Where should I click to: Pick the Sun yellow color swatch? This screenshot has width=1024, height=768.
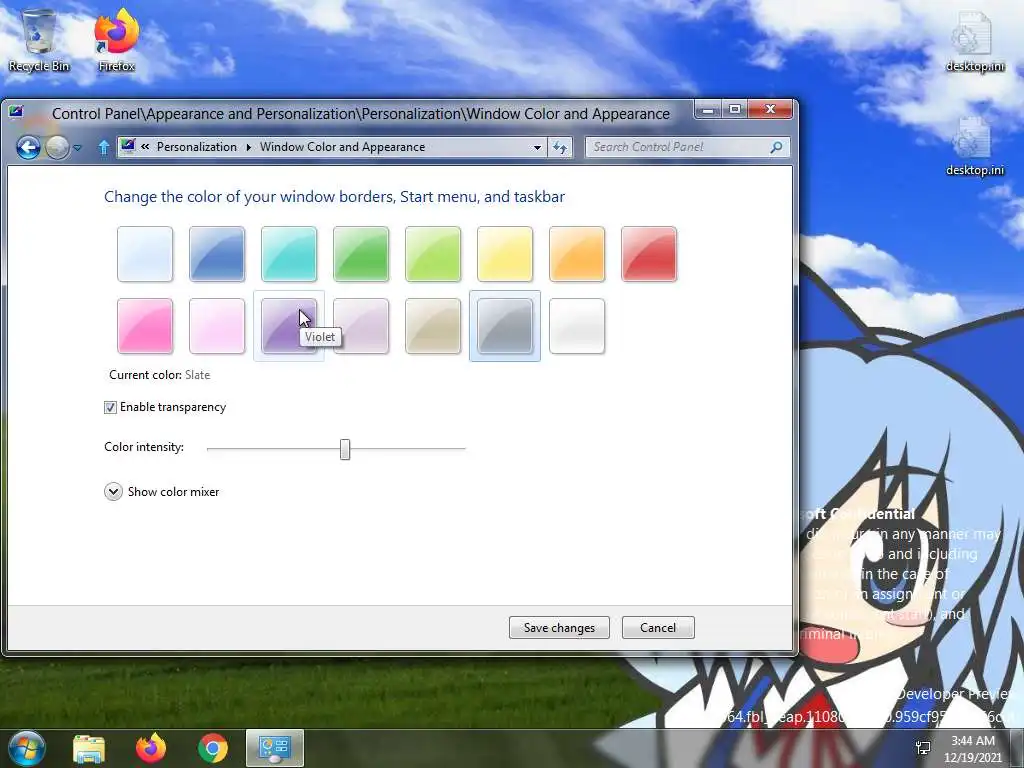[505, 254]
